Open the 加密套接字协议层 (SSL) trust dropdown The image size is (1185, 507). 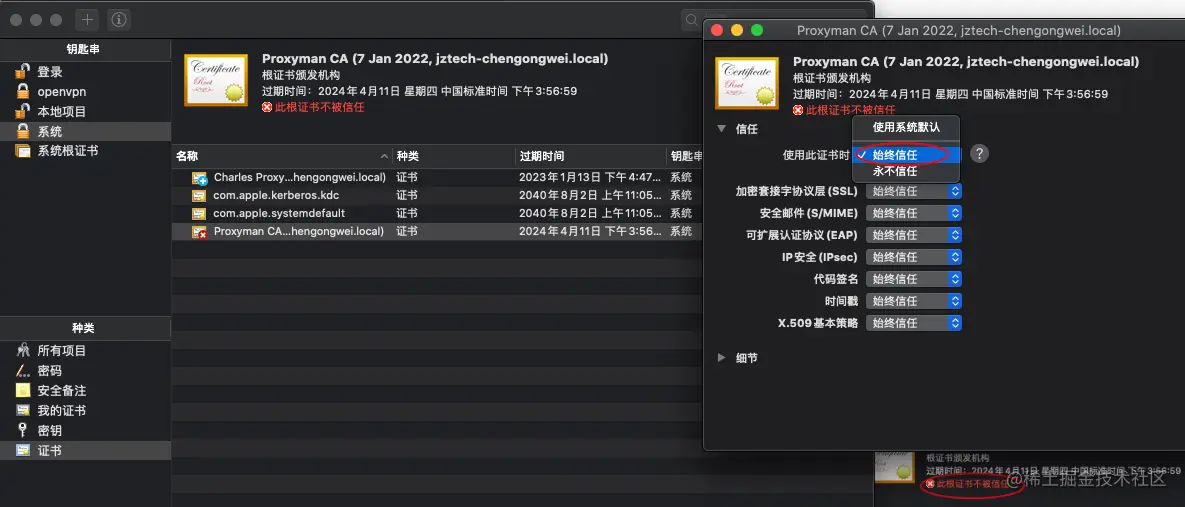(914, 191)
